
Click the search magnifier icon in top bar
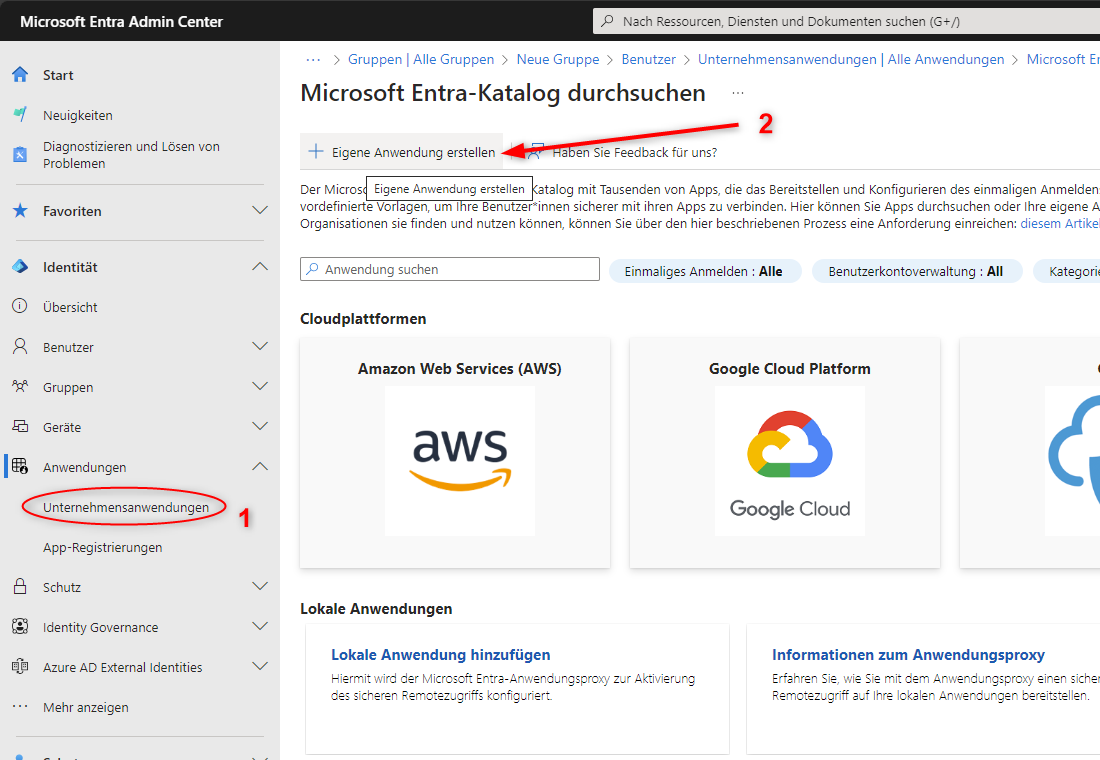pos(608,21)
